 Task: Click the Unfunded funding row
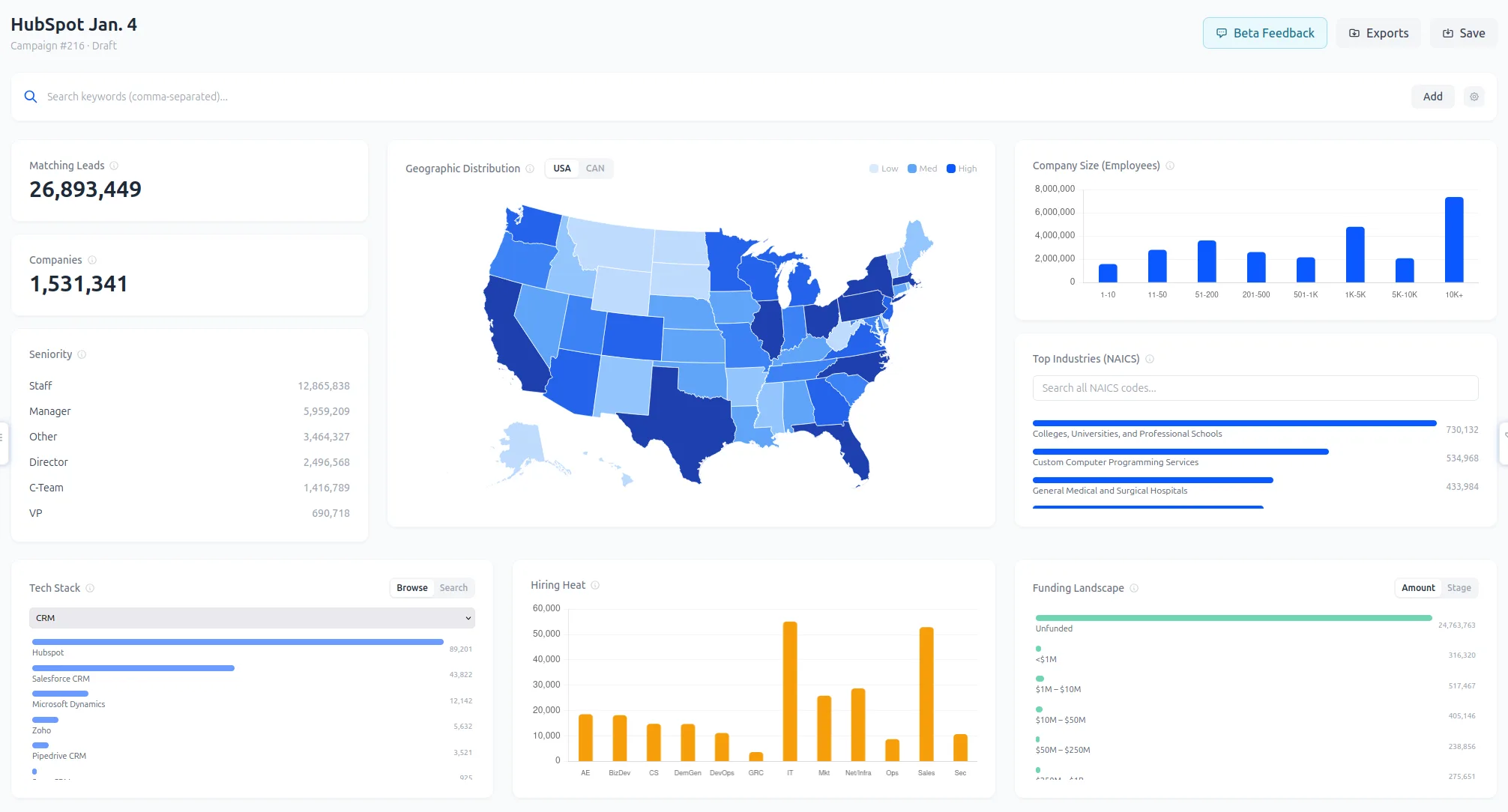[x=1255, y=624]
